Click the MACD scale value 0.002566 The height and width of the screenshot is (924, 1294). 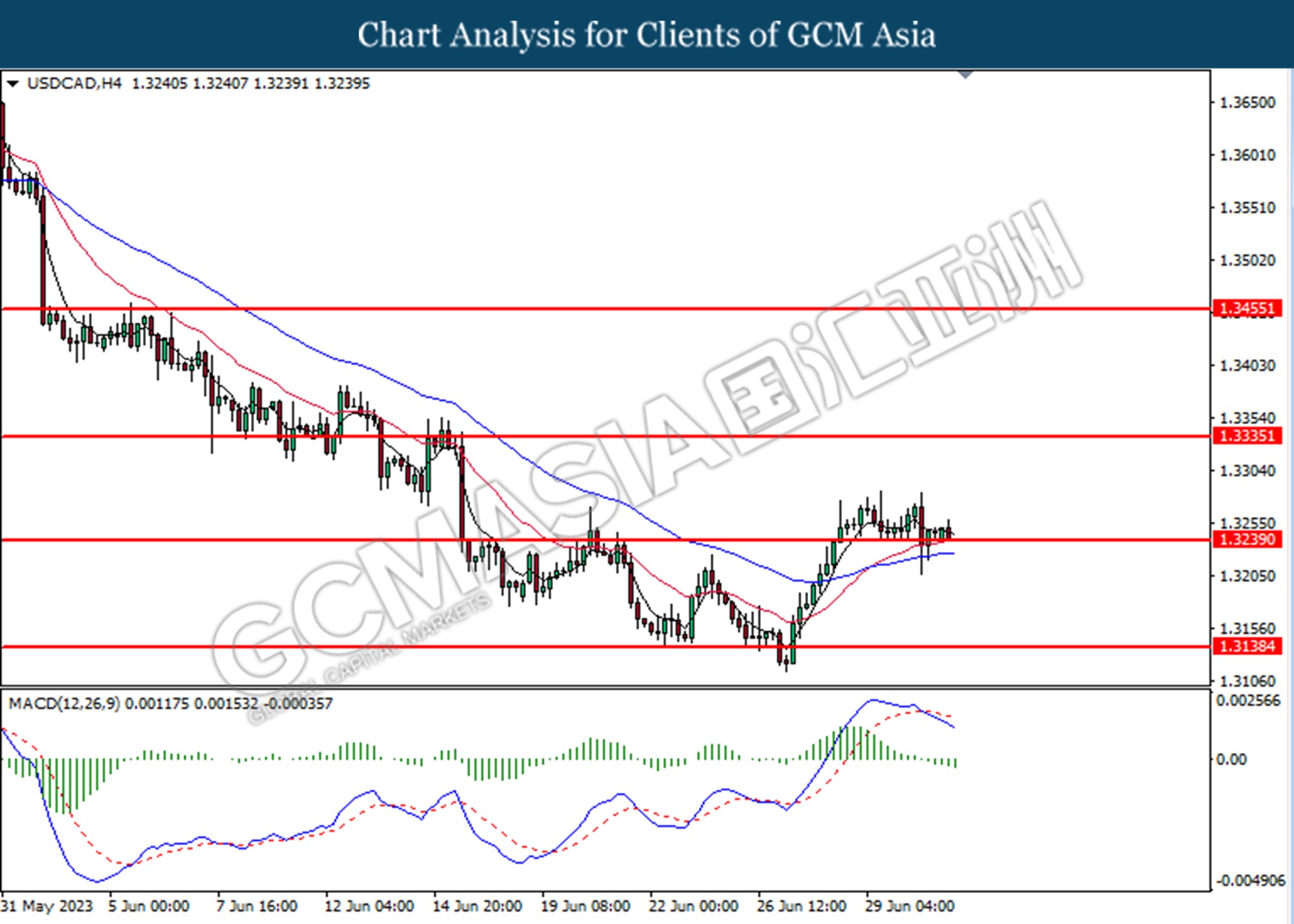pos(1248,701)
